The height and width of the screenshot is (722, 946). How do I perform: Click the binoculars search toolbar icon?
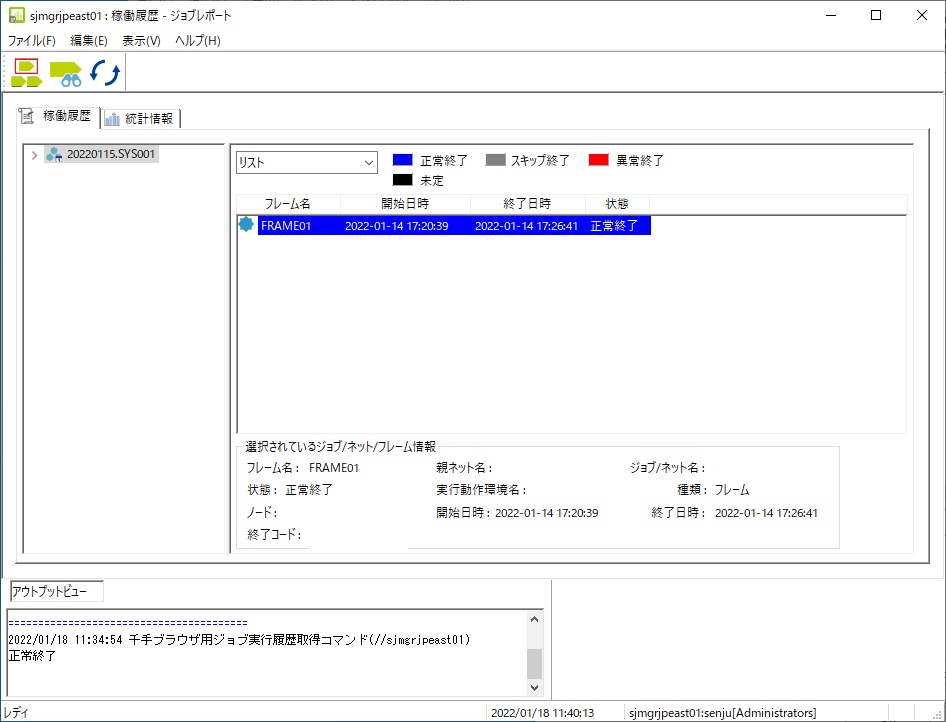click(x=66, y=74)
